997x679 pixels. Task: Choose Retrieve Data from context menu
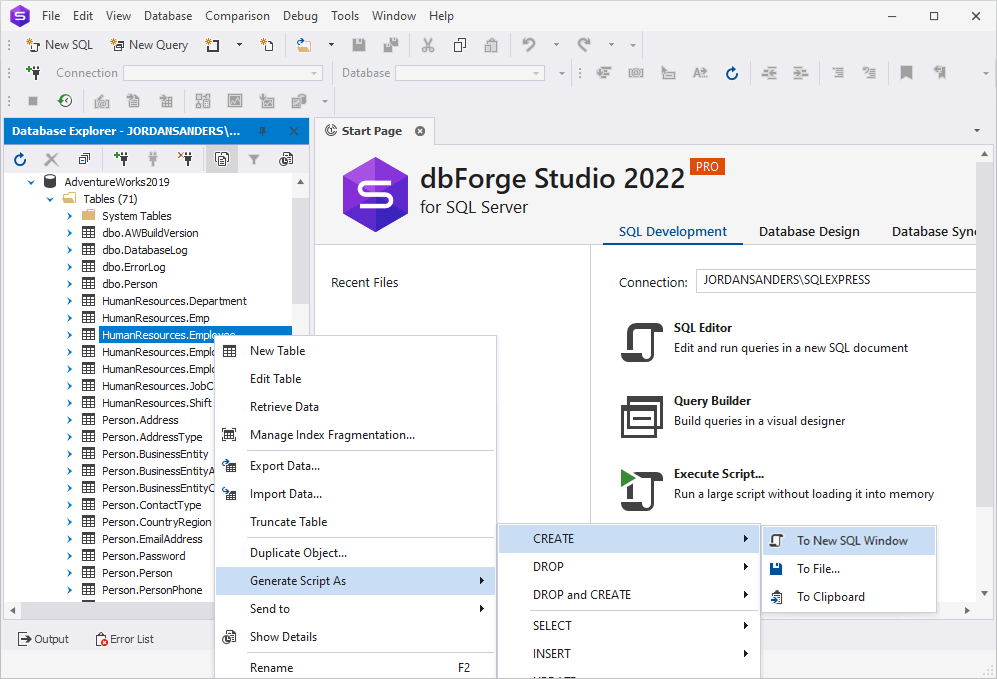355,407
